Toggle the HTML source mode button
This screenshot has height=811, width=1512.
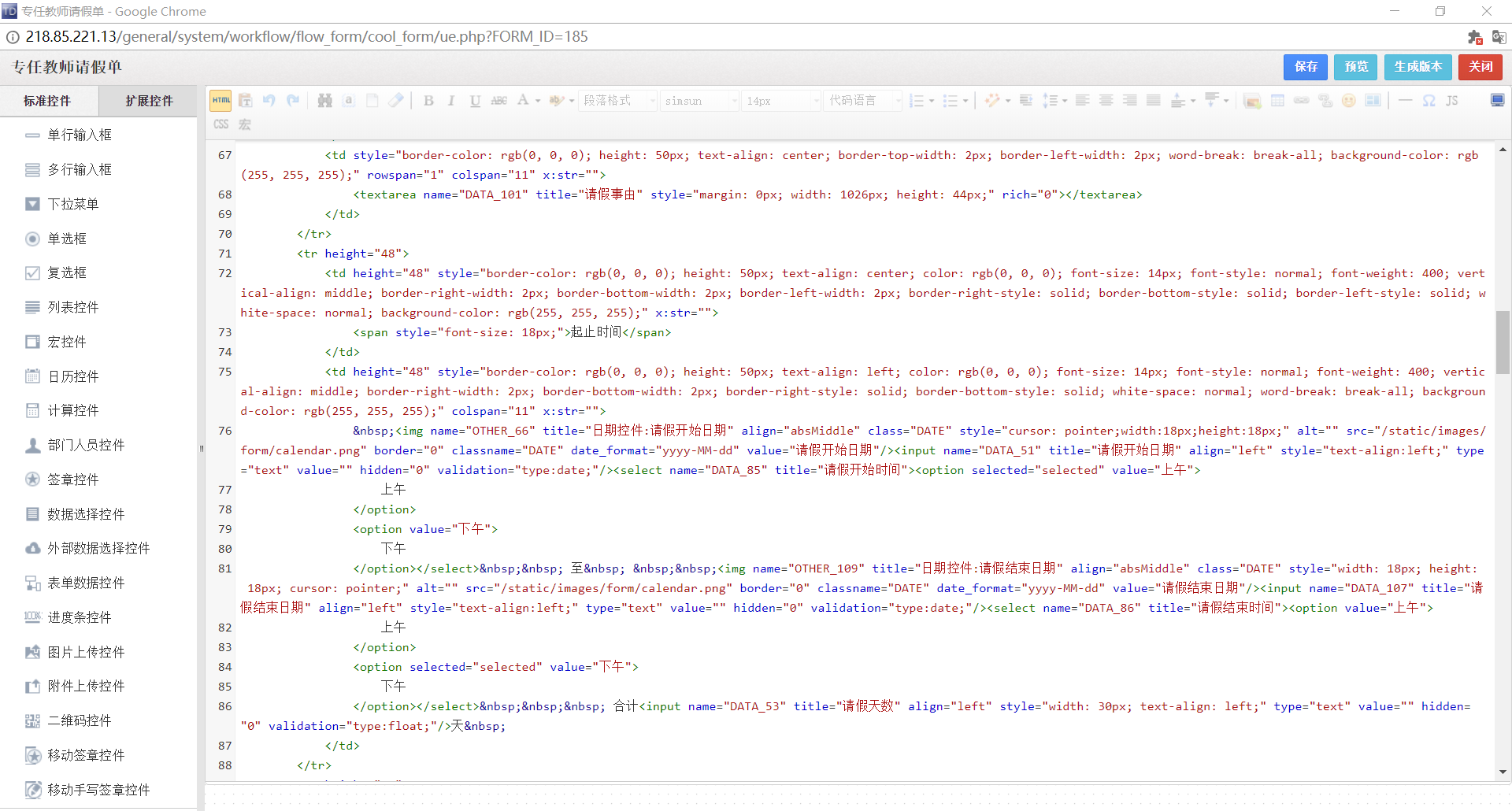[220, 101]
